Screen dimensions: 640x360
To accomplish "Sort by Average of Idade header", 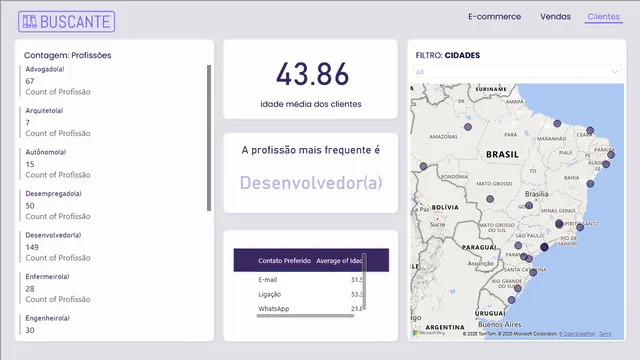I will pos(339,260).
